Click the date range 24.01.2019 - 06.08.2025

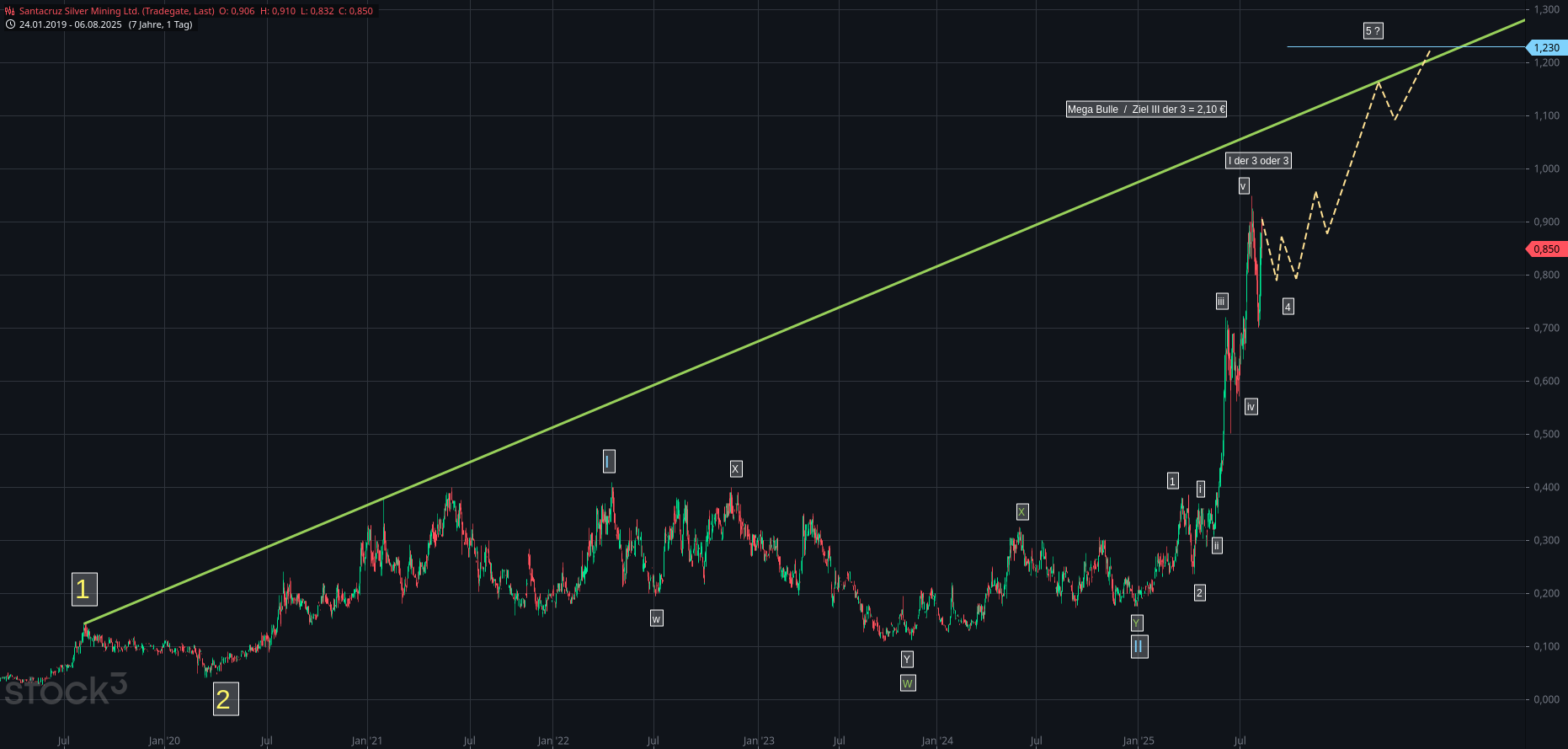point(71,24)
